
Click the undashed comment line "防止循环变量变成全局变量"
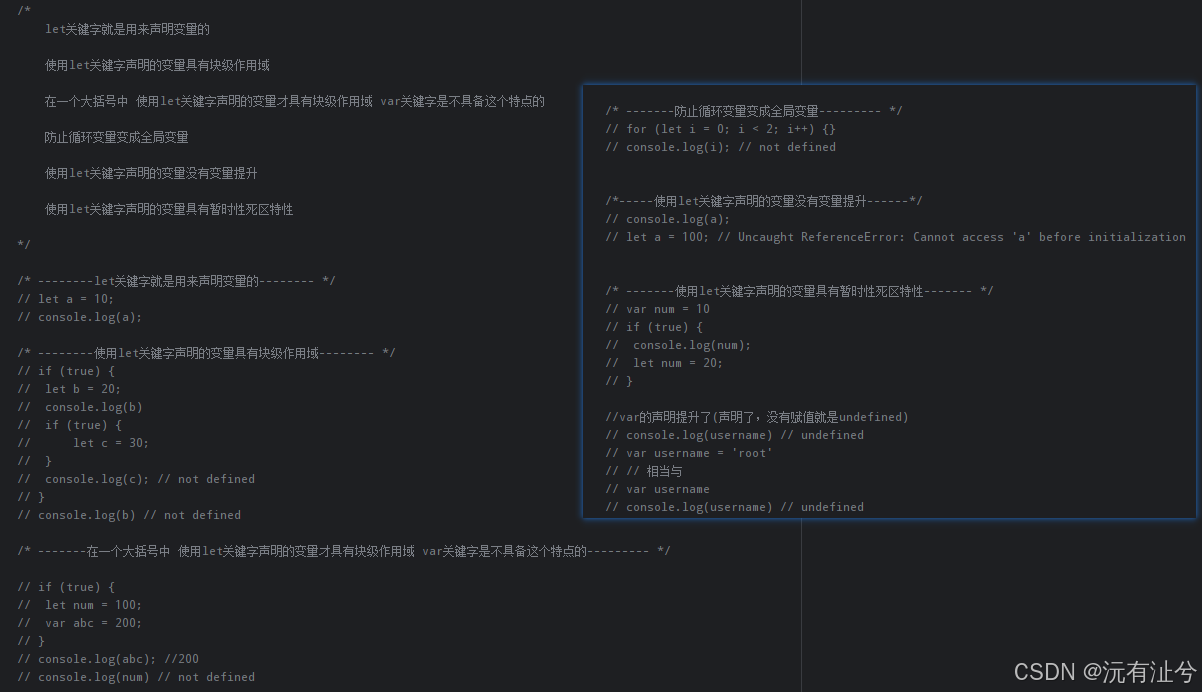117,137
